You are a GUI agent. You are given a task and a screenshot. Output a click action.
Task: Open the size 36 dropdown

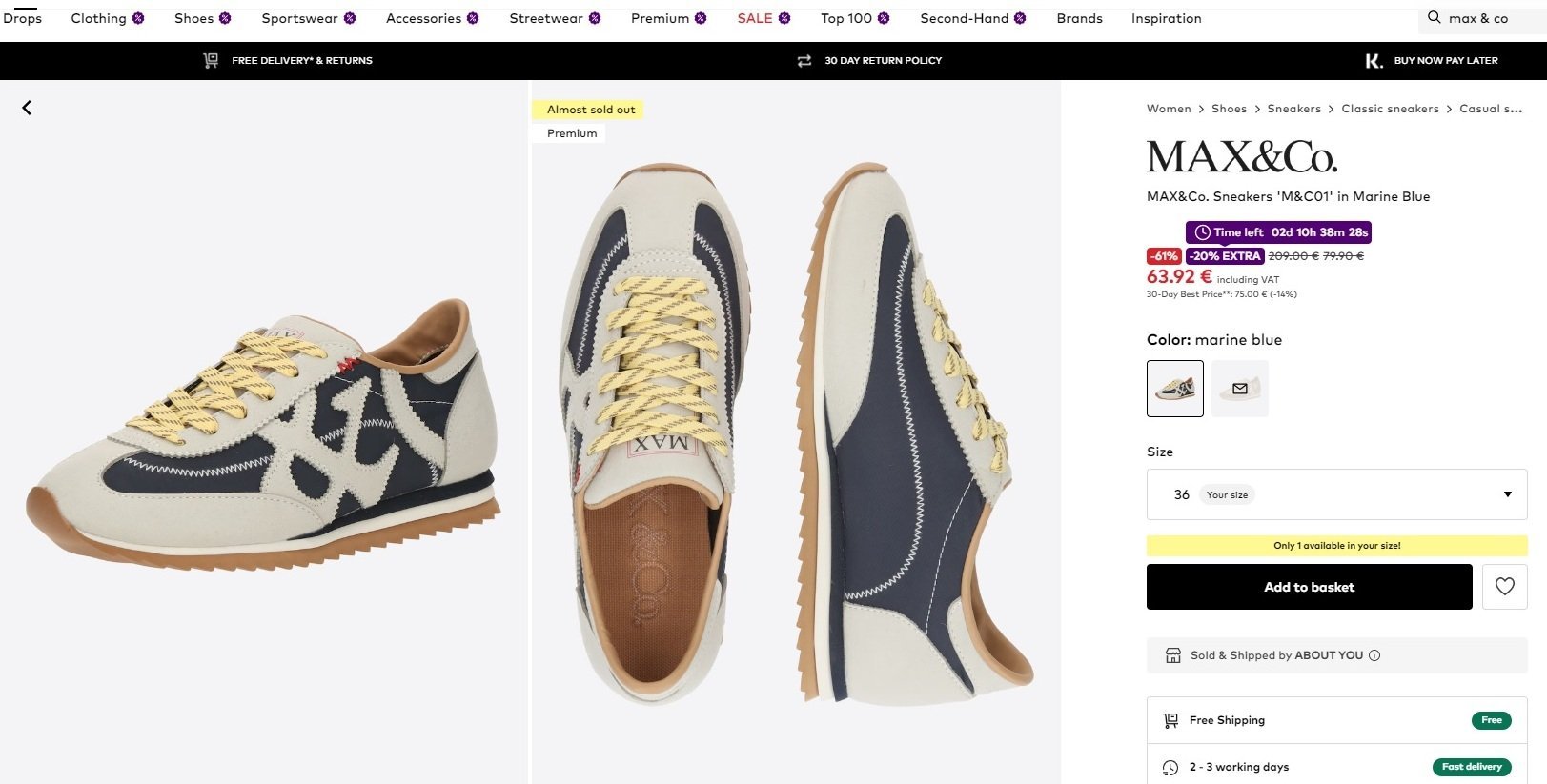click(1336, 494)
